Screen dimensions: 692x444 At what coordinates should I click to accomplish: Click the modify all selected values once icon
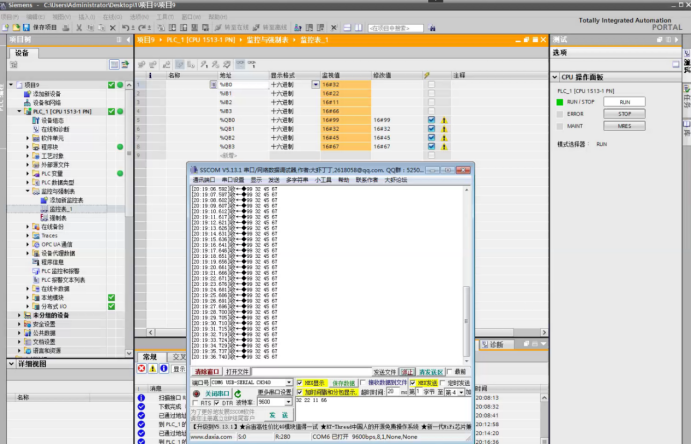(204, 64)
